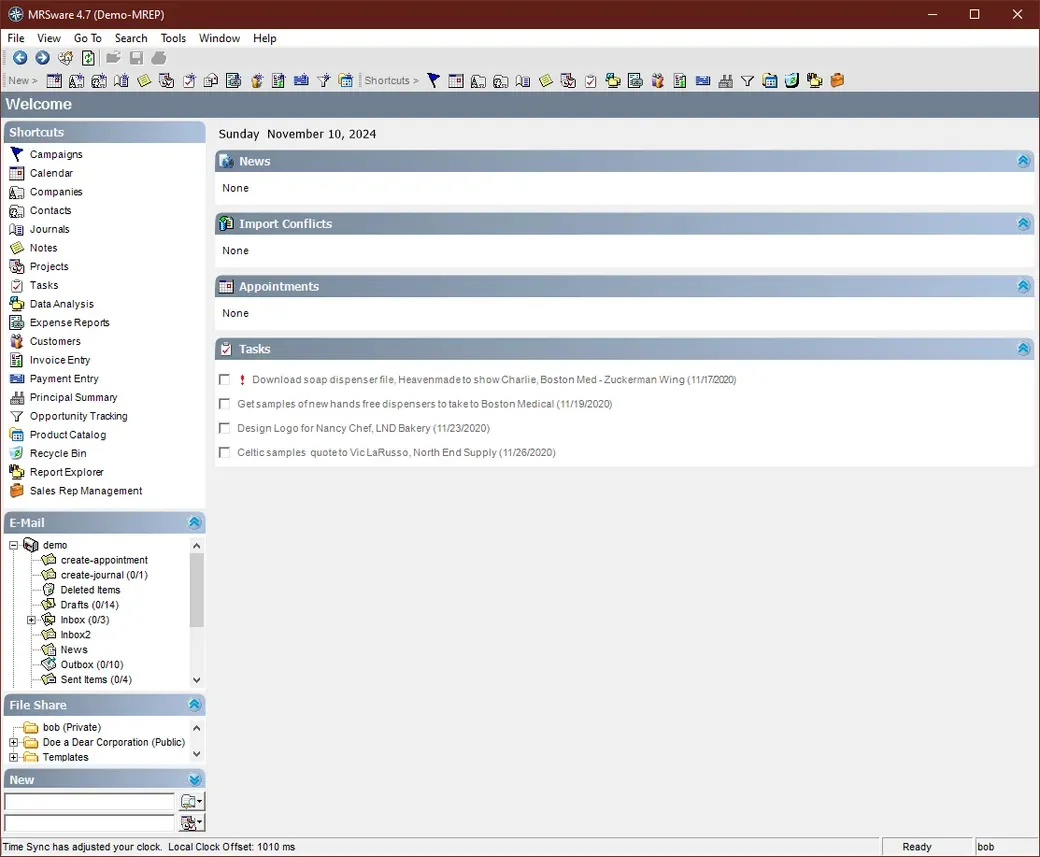Click the Opportunity Tracking funnel icon in Shortcuts toolbar
Image resolution: width=1040 pixels, height=857 pixels.
[747, 81]
